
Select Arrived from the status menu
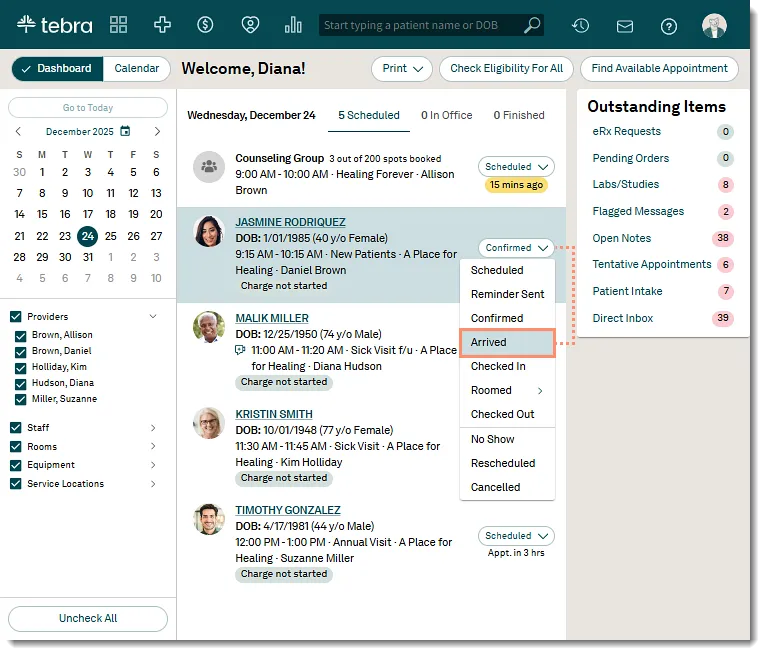click(x=507, y=342)
